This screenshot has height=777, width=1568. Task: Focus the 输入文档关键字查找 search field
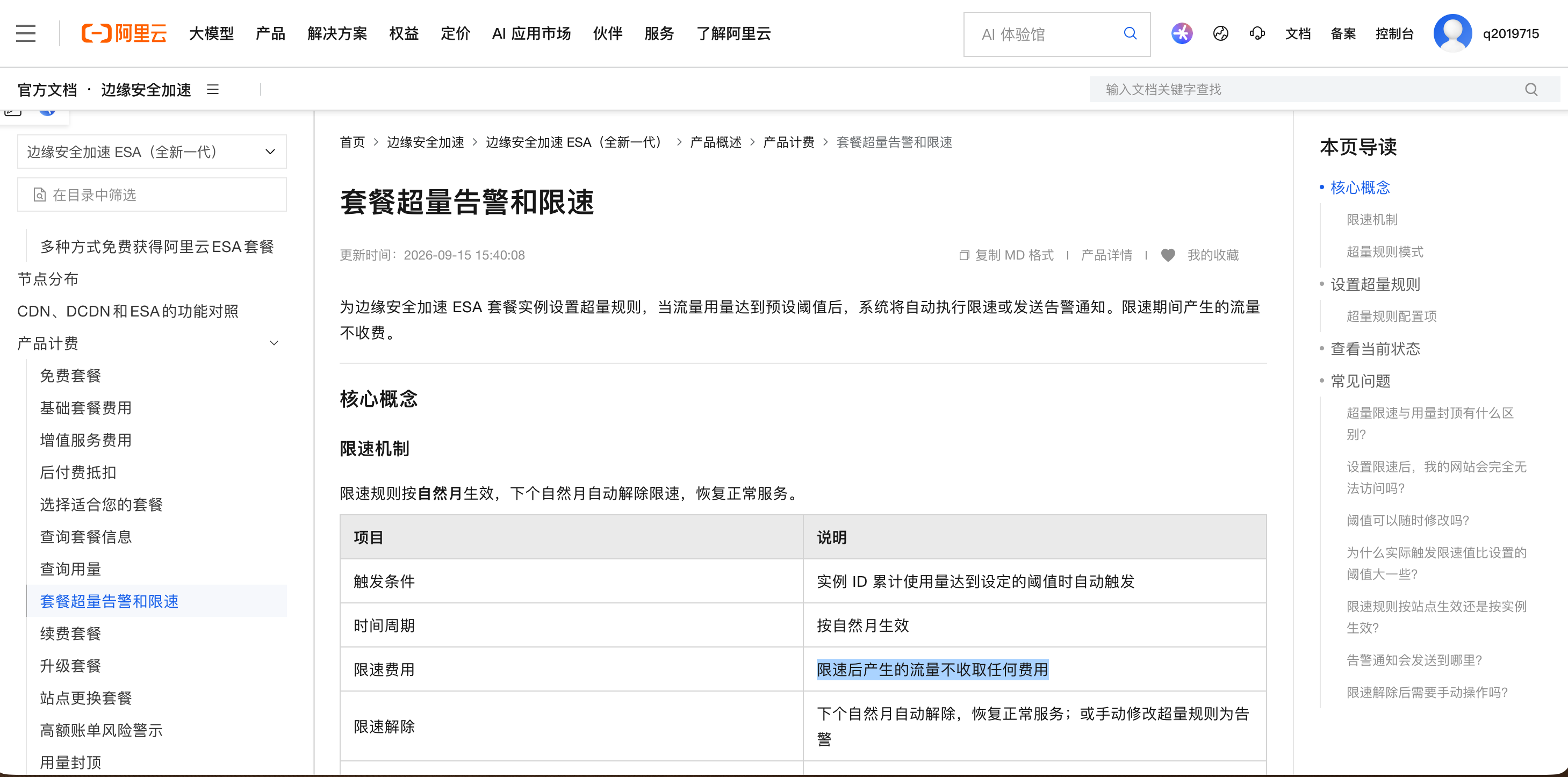coord(1325,89)
